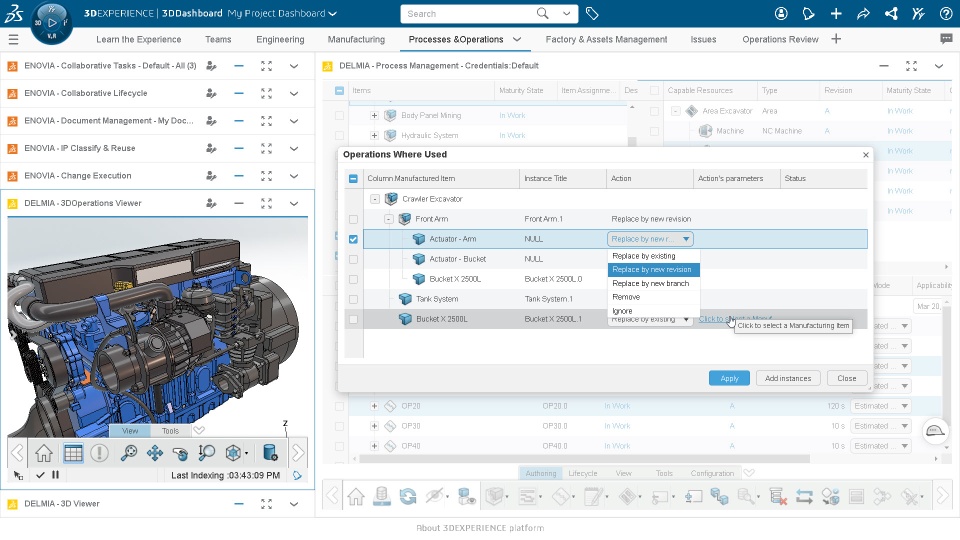Toggle select-all checkbox in Operations Where Used
Screen dimensions: 960x540
coord(353,179)
